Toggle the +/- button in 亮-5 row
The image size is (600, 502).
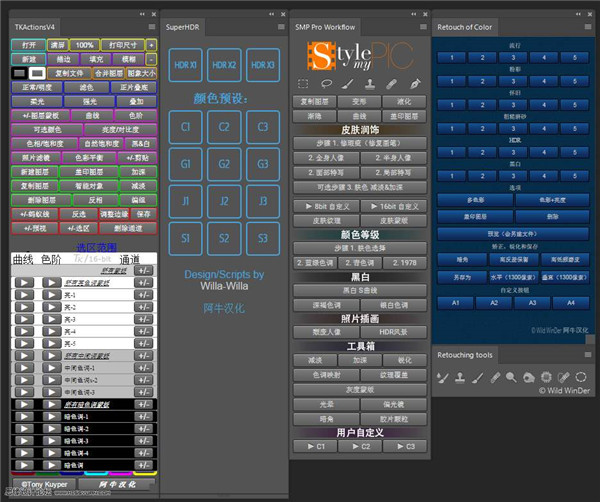coord(144,344)
